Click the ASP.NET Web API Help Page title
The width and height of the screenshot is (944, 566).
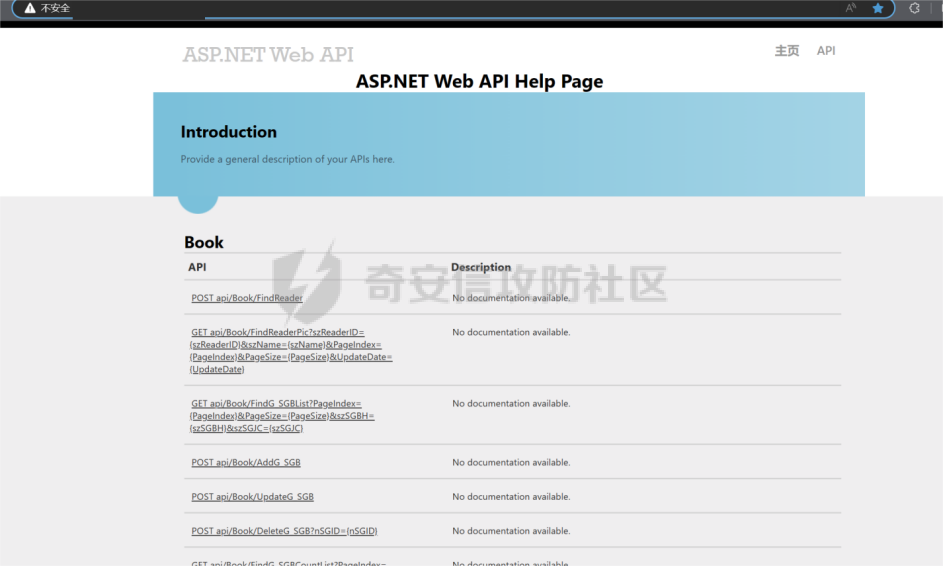479,82
